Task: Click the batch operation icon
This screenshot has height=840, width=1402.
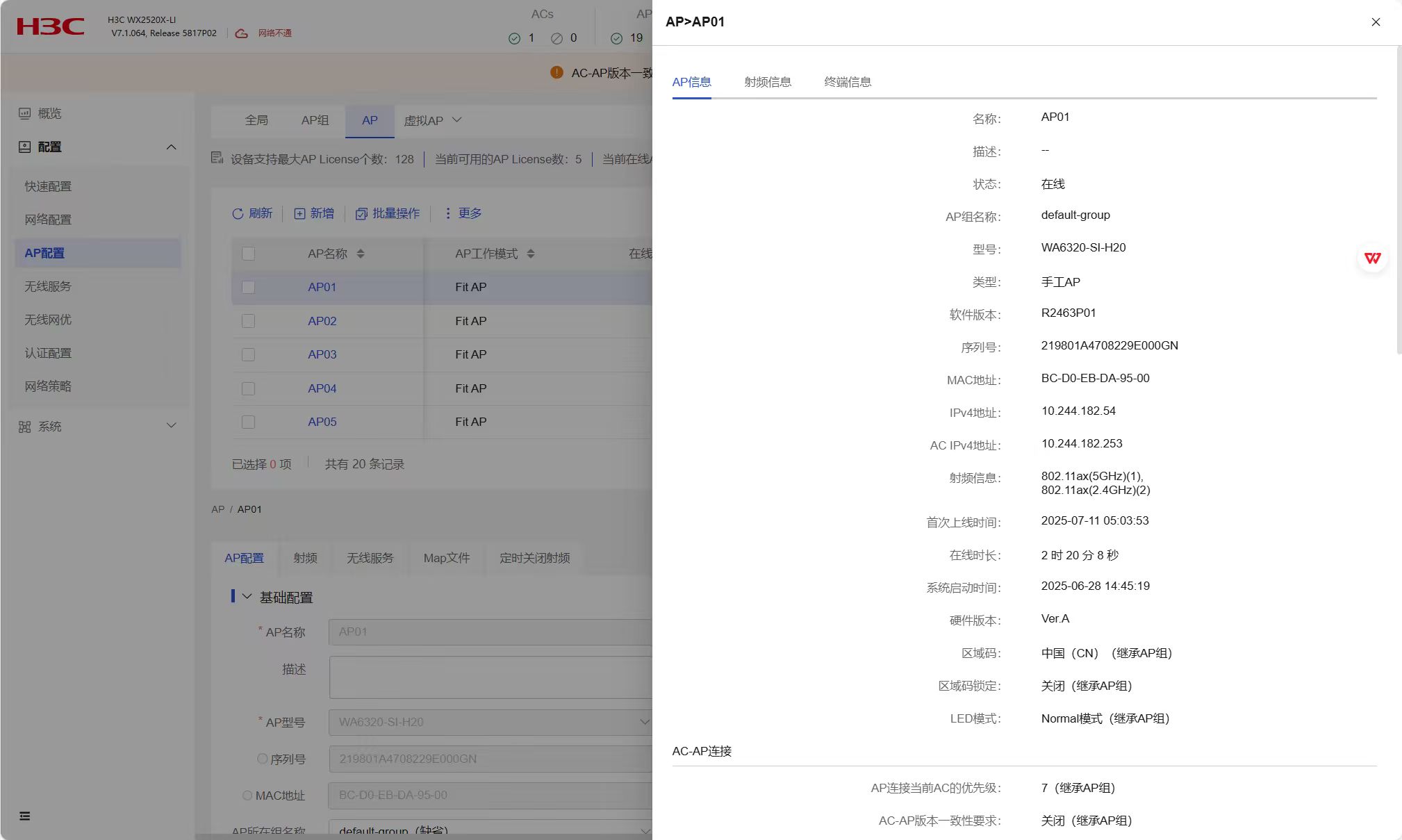Action: click(x=361, y=214)
